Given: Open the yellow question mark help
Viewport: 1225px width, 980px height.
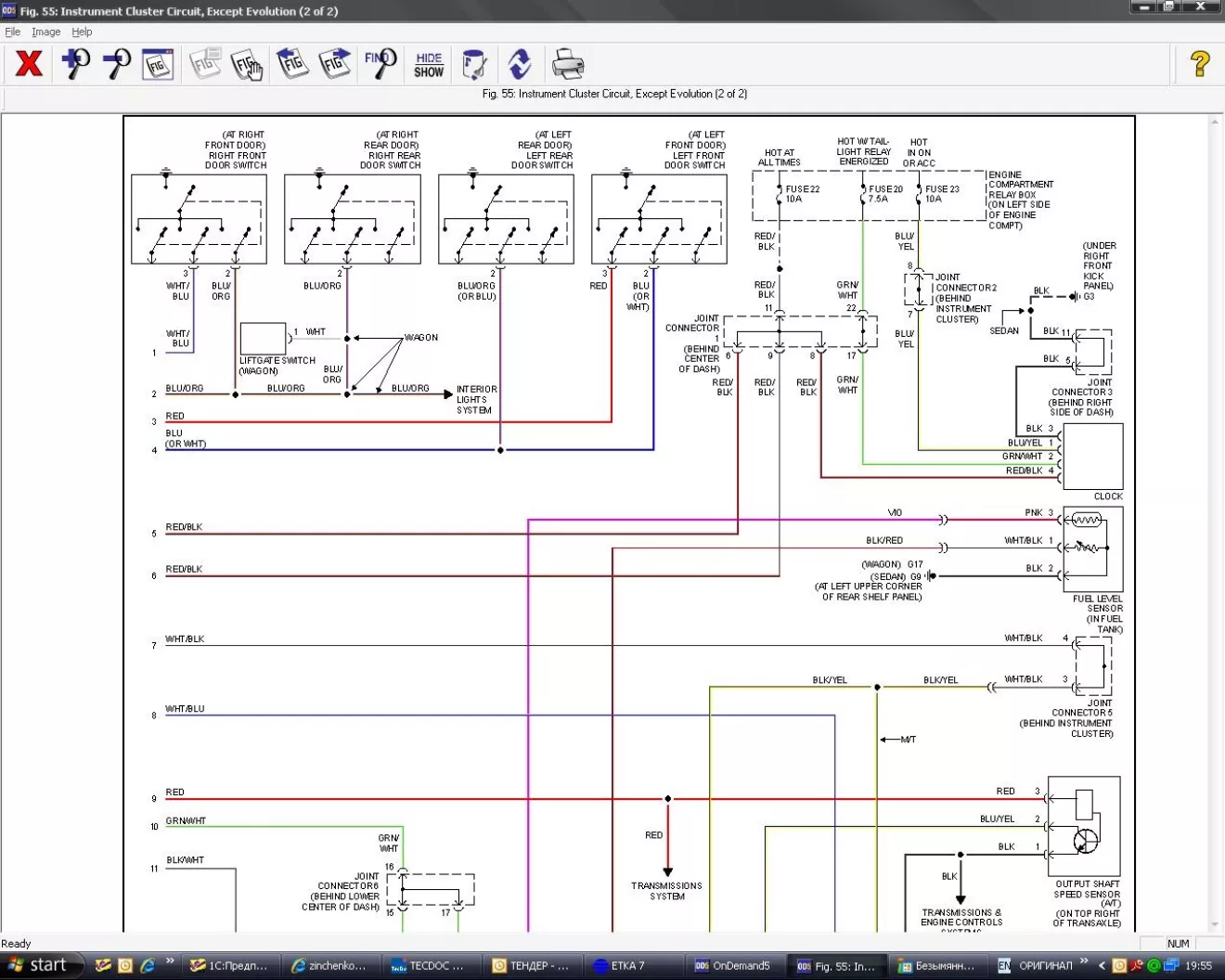Looking at the screenshot, I should [1199, 64].
